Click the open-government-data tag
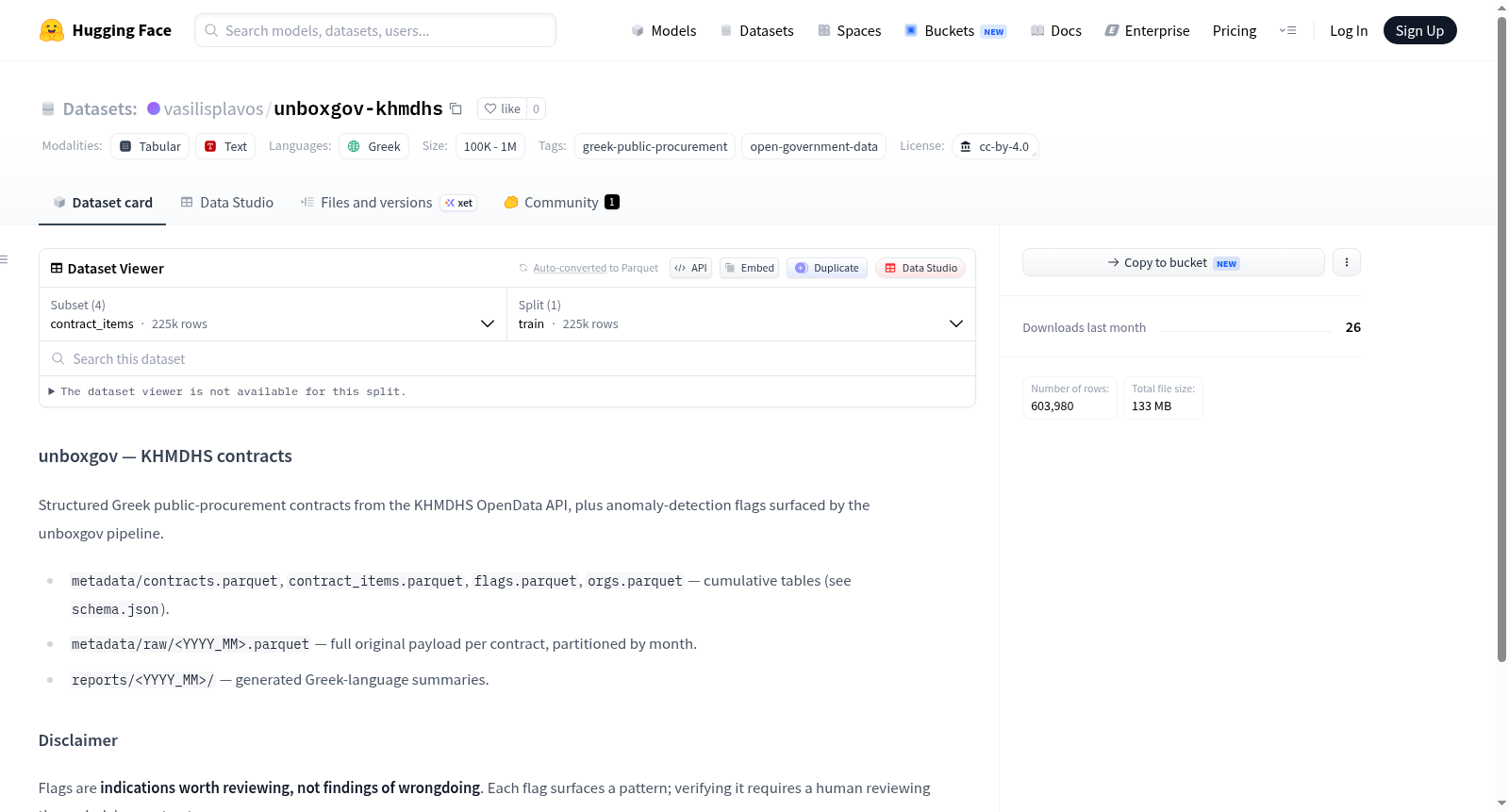The height and width of the screenshot is (812, 1509). 814,146
